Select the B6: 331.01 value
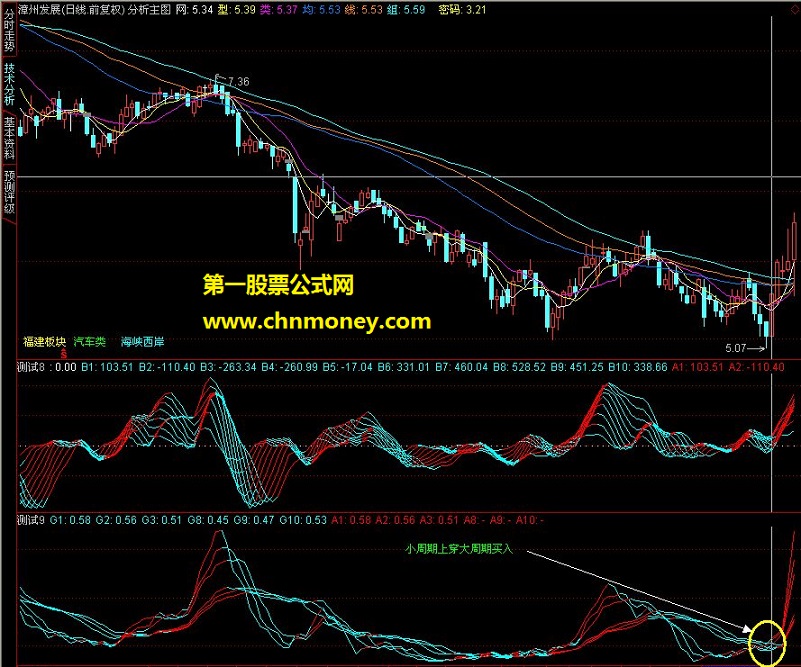 pyautogui.click(x=404, y=367)
